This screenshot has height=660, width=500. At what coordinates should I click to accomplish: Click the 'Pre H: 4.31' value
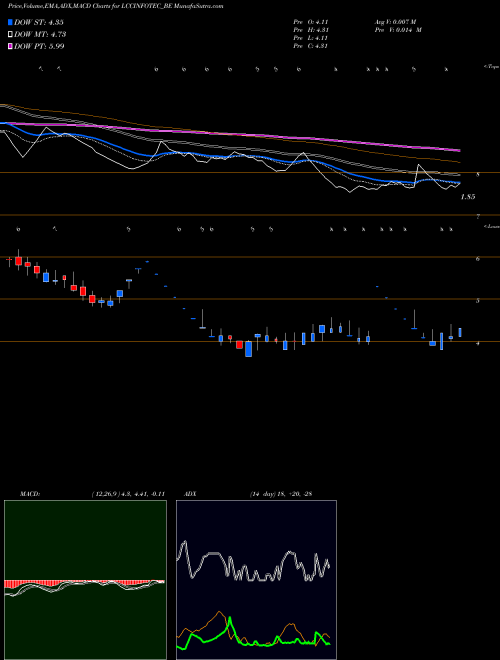tap(311, 30)
